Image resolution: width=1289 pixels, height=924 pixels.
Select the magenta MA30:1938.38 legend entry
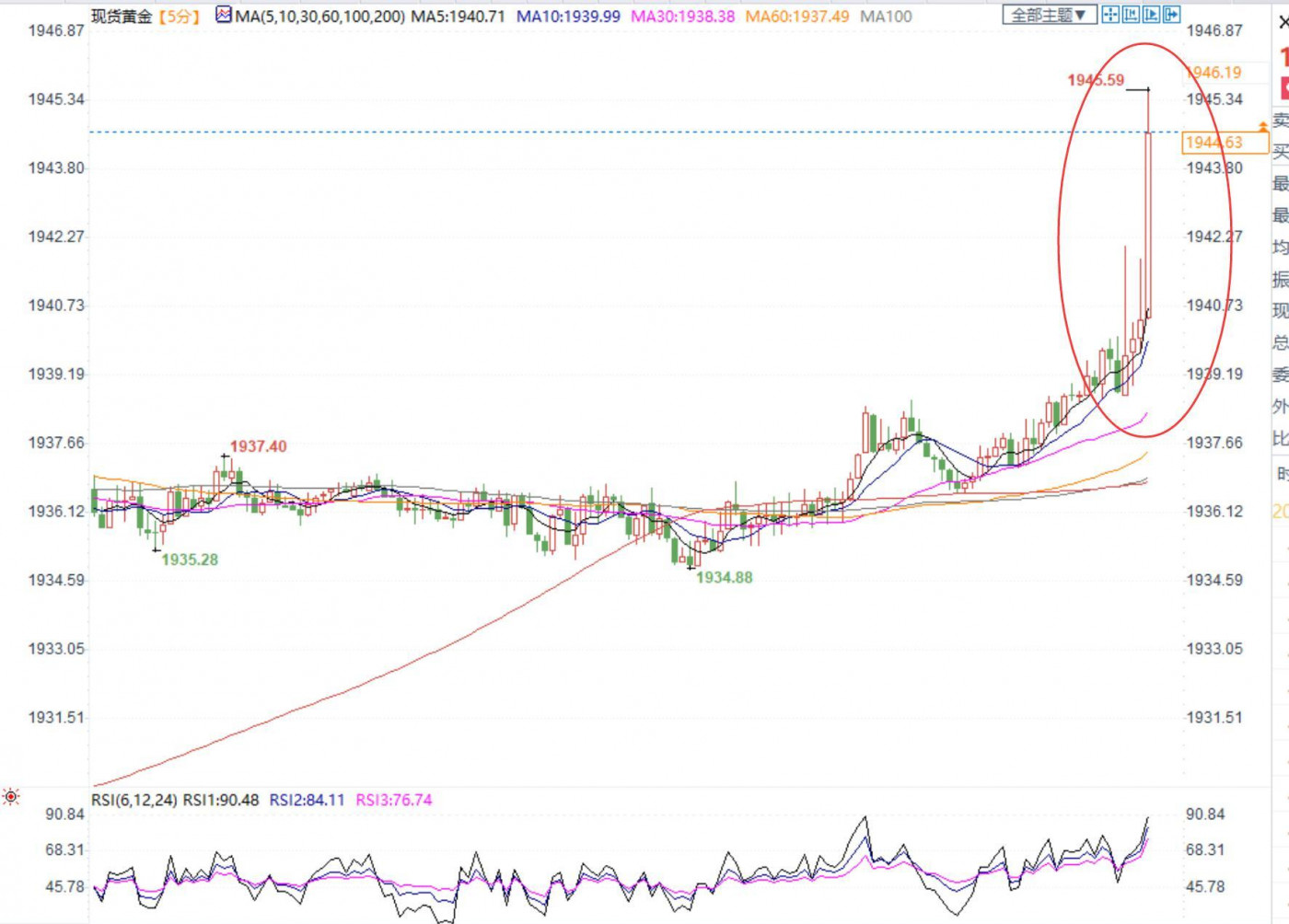(x=682, y=17)
